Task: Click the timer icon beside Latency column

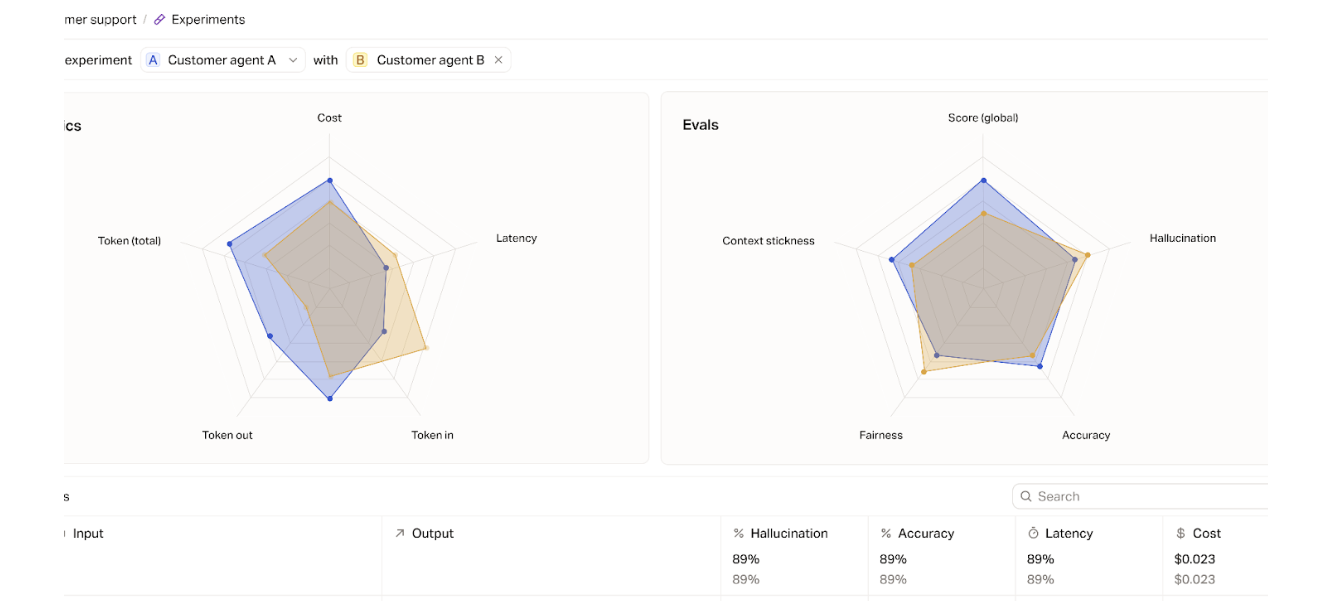Action: (x=1034, y=534)
